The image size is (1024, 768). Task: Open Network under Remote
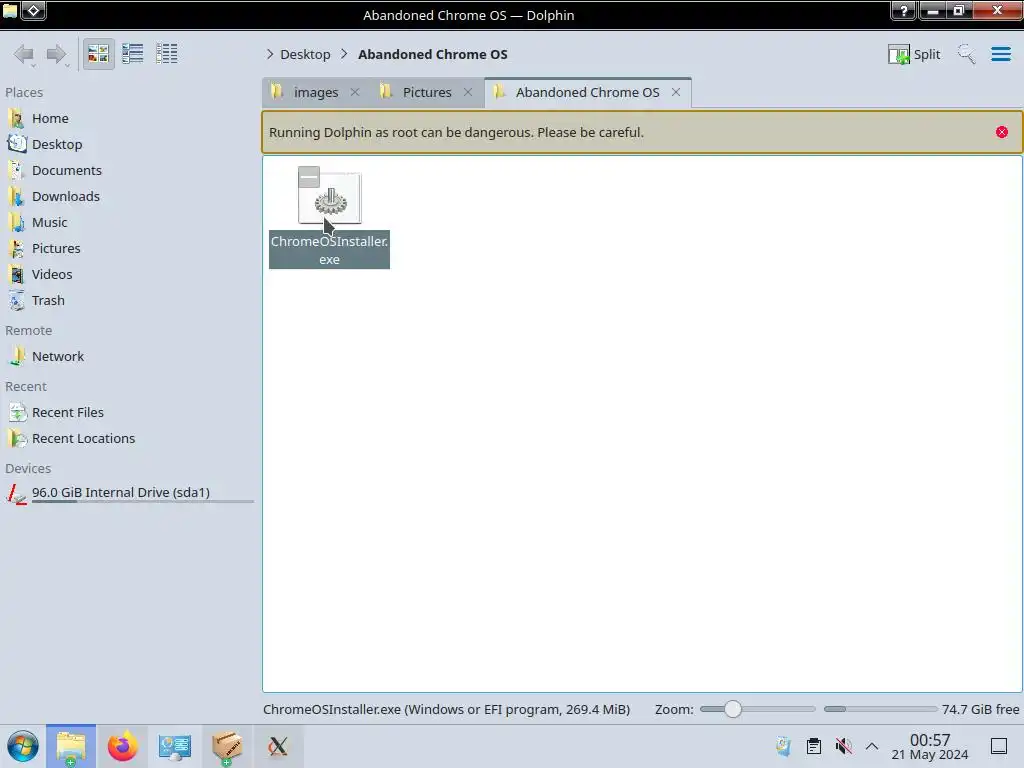[57, 357]
